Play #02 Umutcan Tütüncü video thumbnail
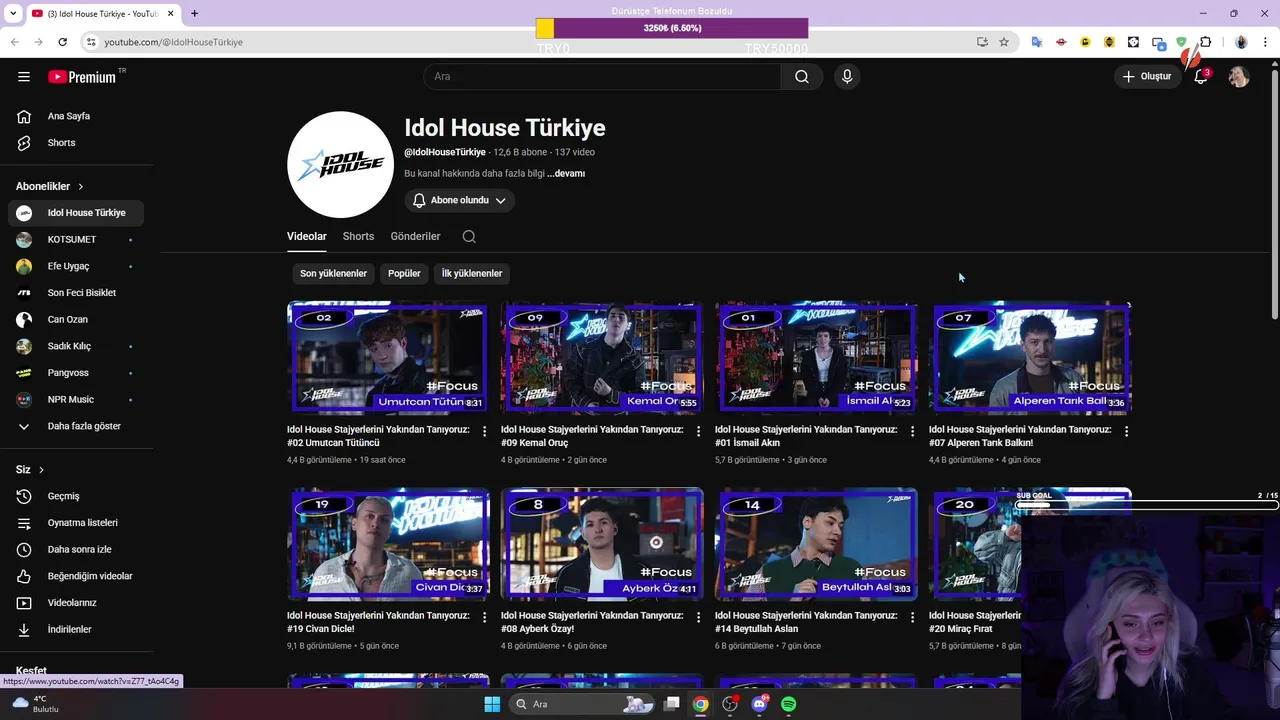Image resolution: width=1280 pixels, height=720 pixels. click(x=387, y=357)
